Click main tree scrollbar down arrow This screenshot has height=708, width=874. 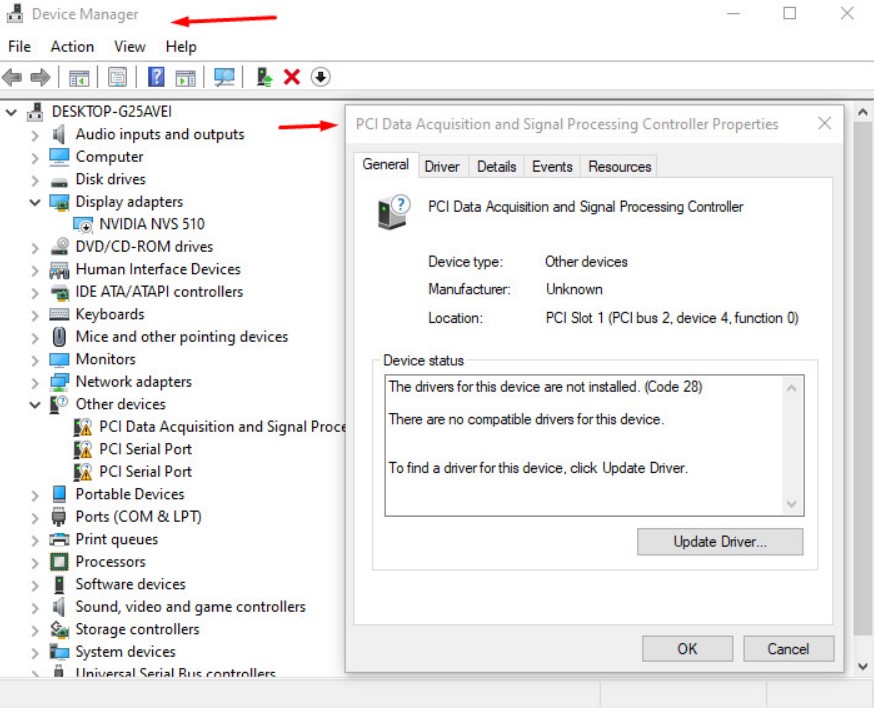(863, 666)
